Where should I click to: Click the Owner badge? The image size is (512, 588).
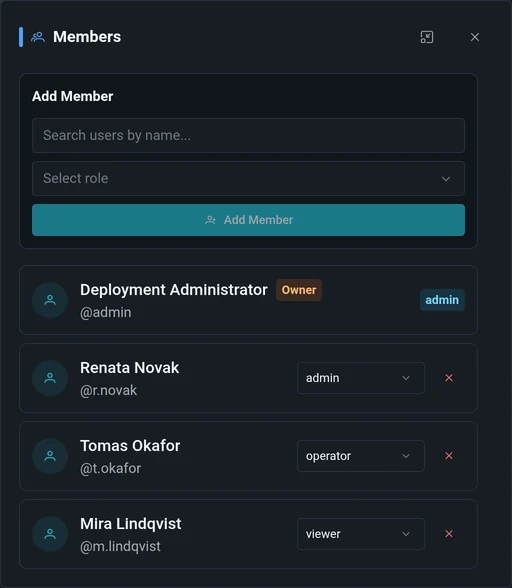tap(299, 290)
